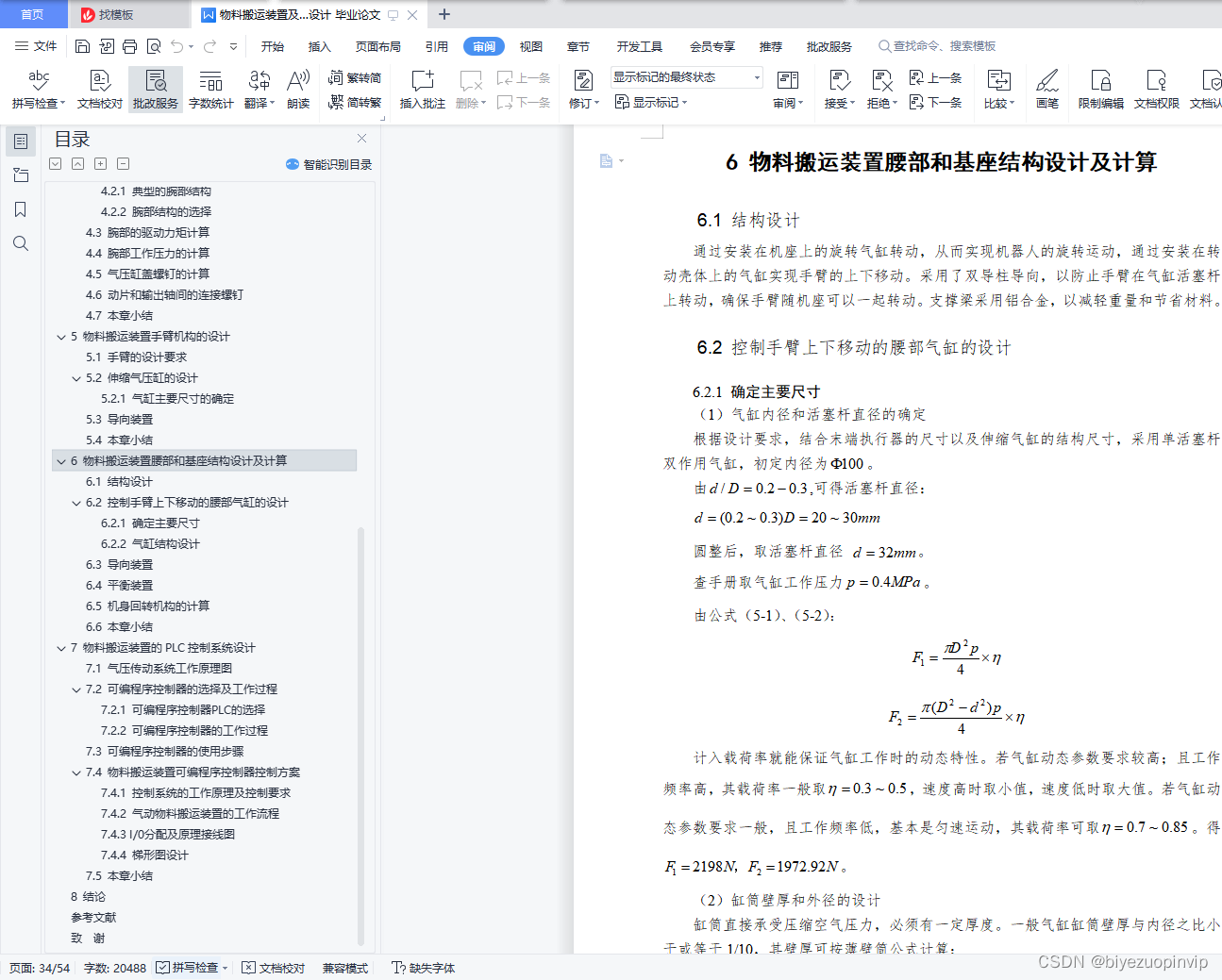1222x980 pixels.
Task: Close the 目录 navigation pane
Action: [x=361, y=139]
